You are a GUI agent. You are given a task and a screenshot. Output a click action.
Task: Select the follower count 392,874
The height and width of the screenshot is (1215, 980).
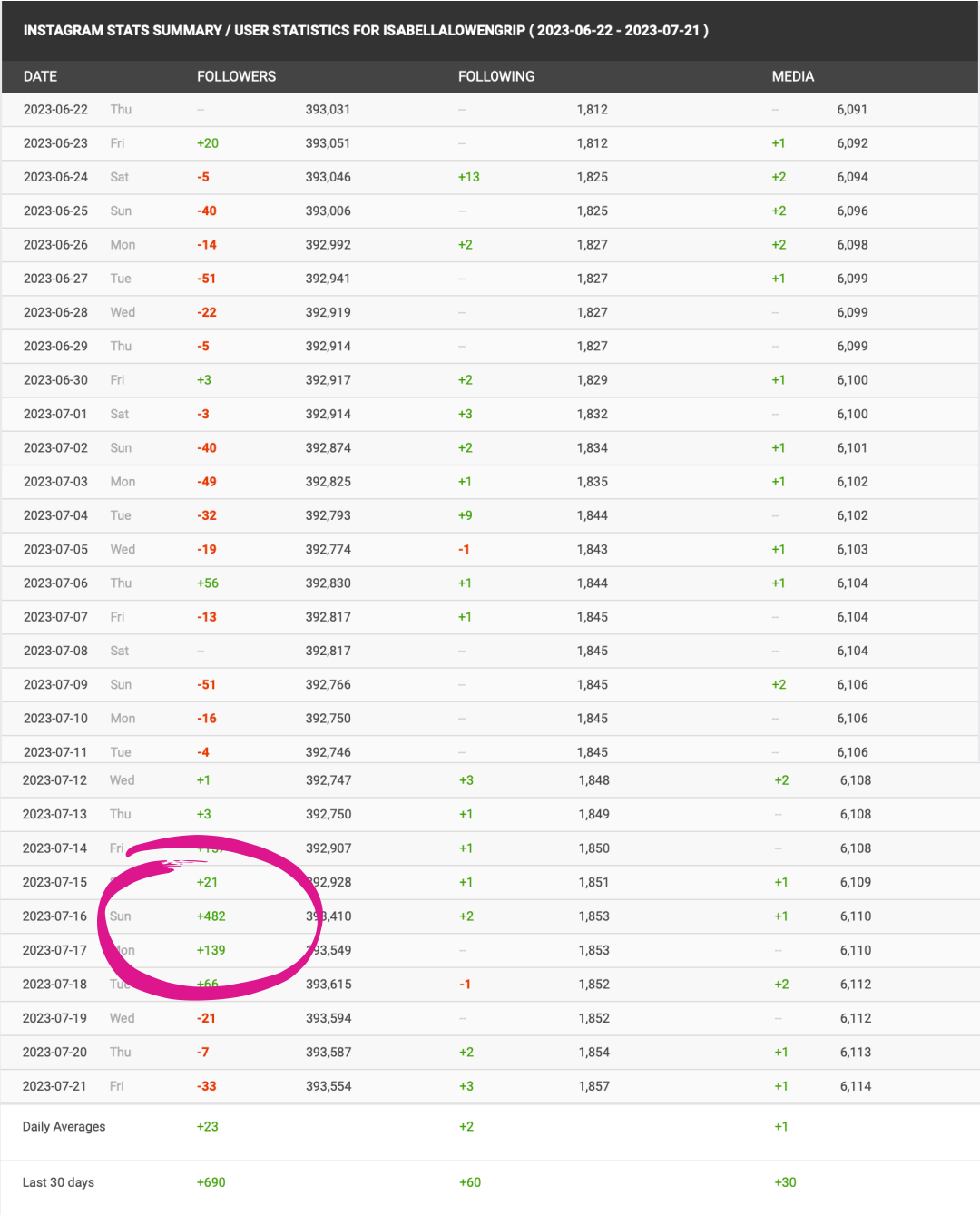tap(328, 448)
